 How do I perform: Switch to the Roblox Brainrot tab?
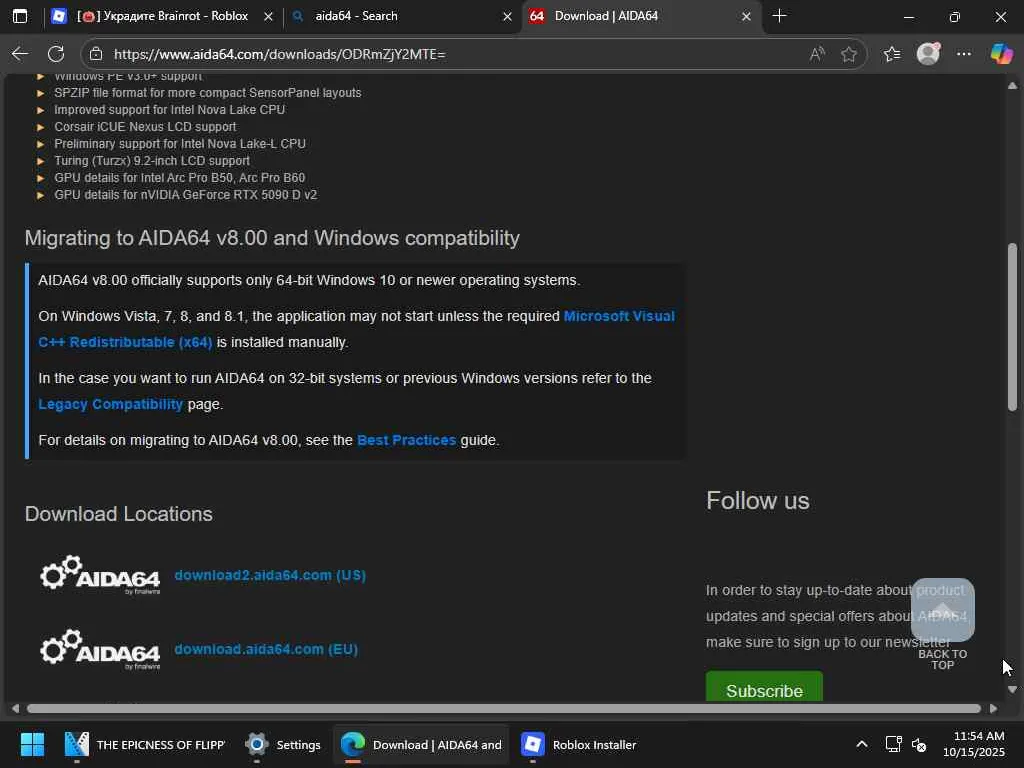point(163,16)
